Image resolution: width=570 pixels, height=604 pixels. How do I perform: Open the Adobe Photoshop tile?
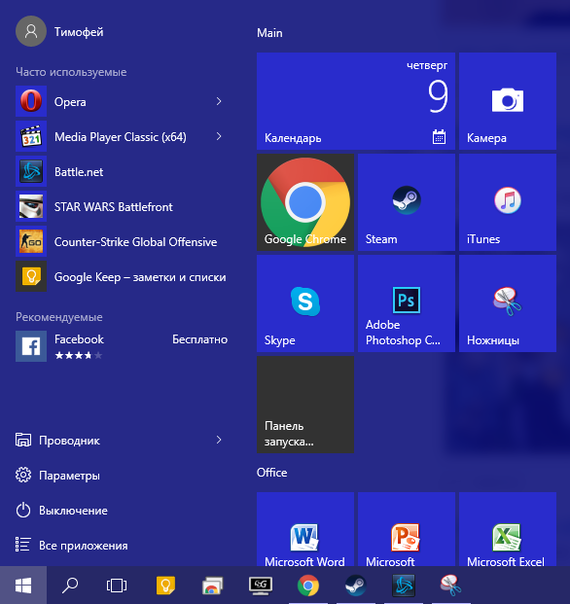[x=406, y=304]
